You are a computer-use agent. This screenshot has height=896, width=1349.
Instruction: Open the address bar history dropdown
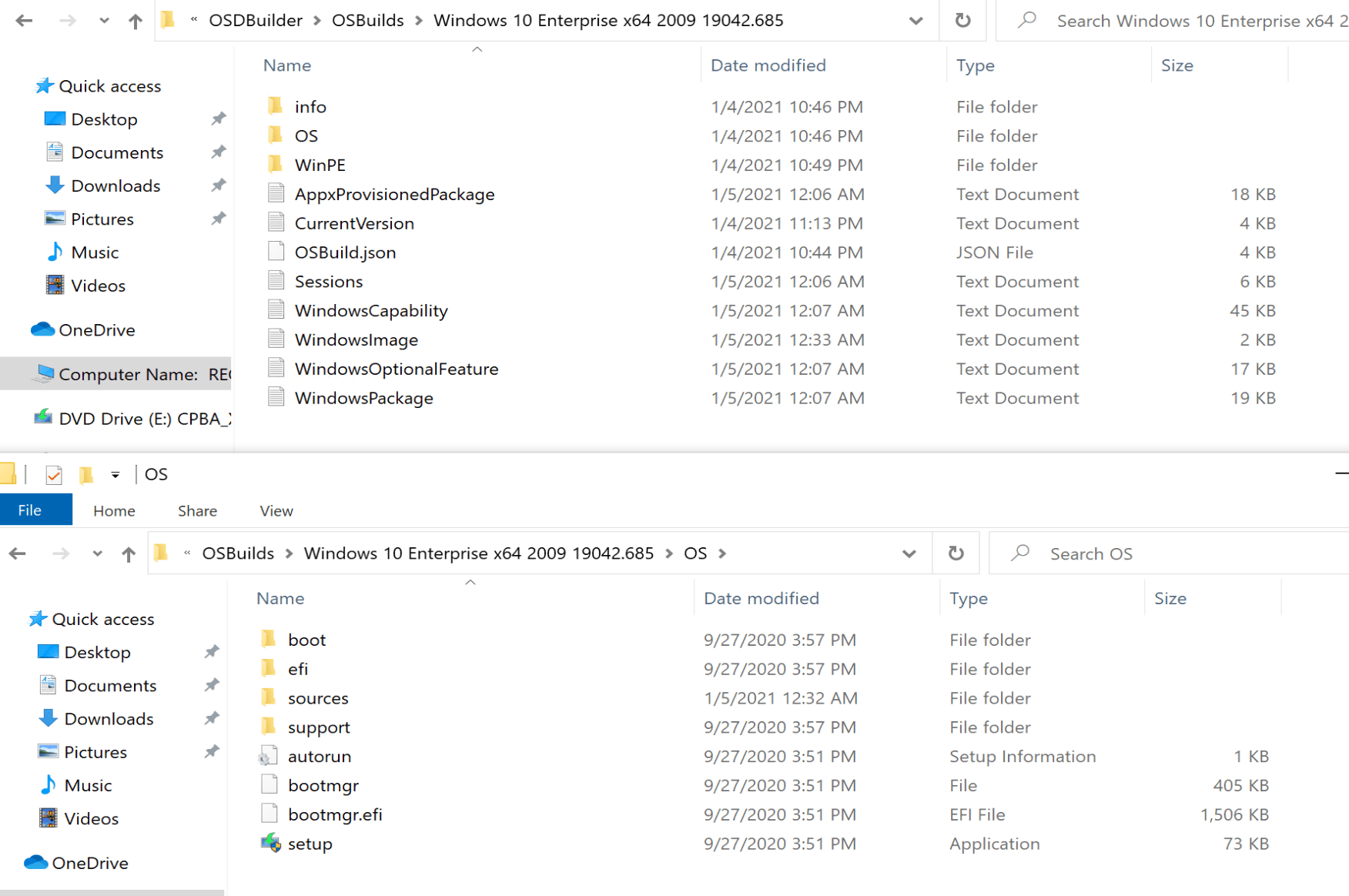click(909, 553)
